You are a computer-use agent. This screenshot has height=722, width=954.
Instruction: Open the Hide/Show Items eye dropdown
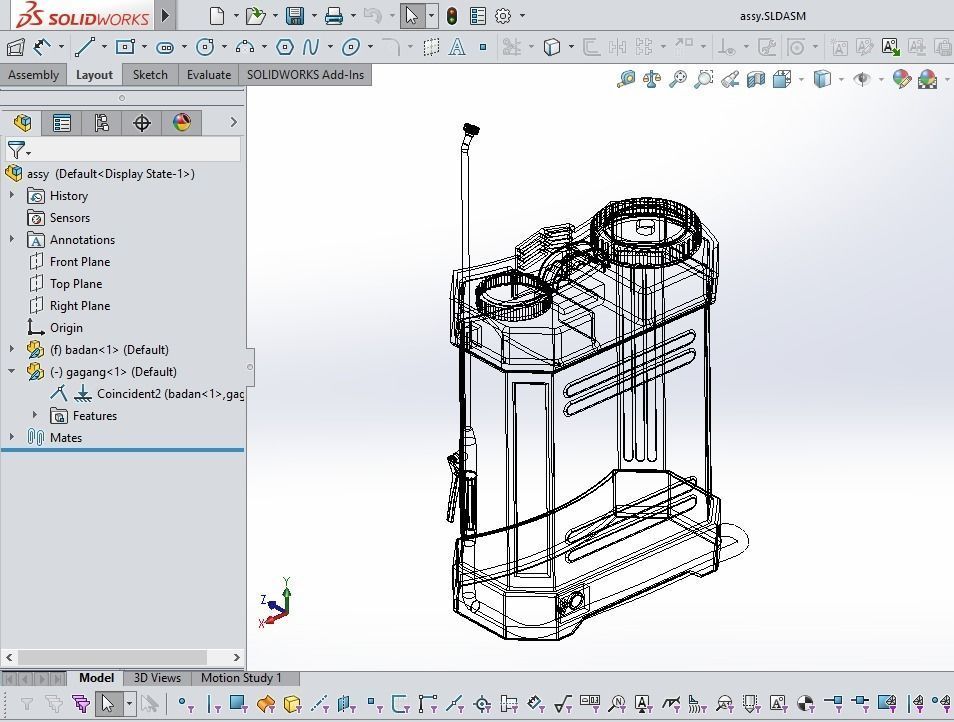click(x=881, y=80)
